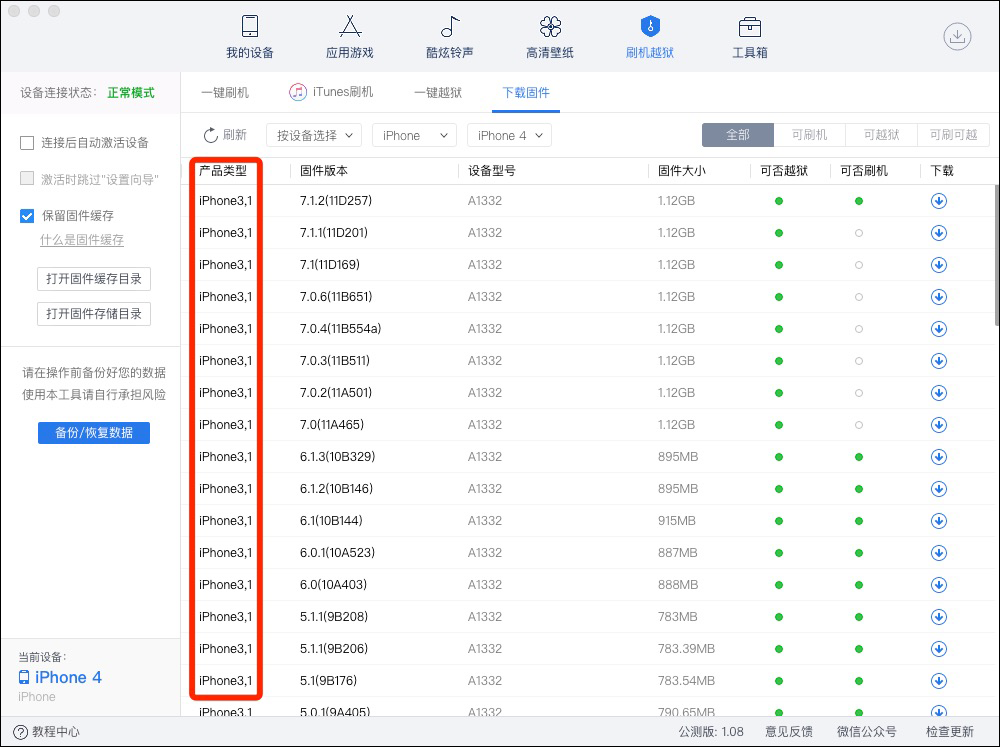Sort by 固件大小 column header

682,171
